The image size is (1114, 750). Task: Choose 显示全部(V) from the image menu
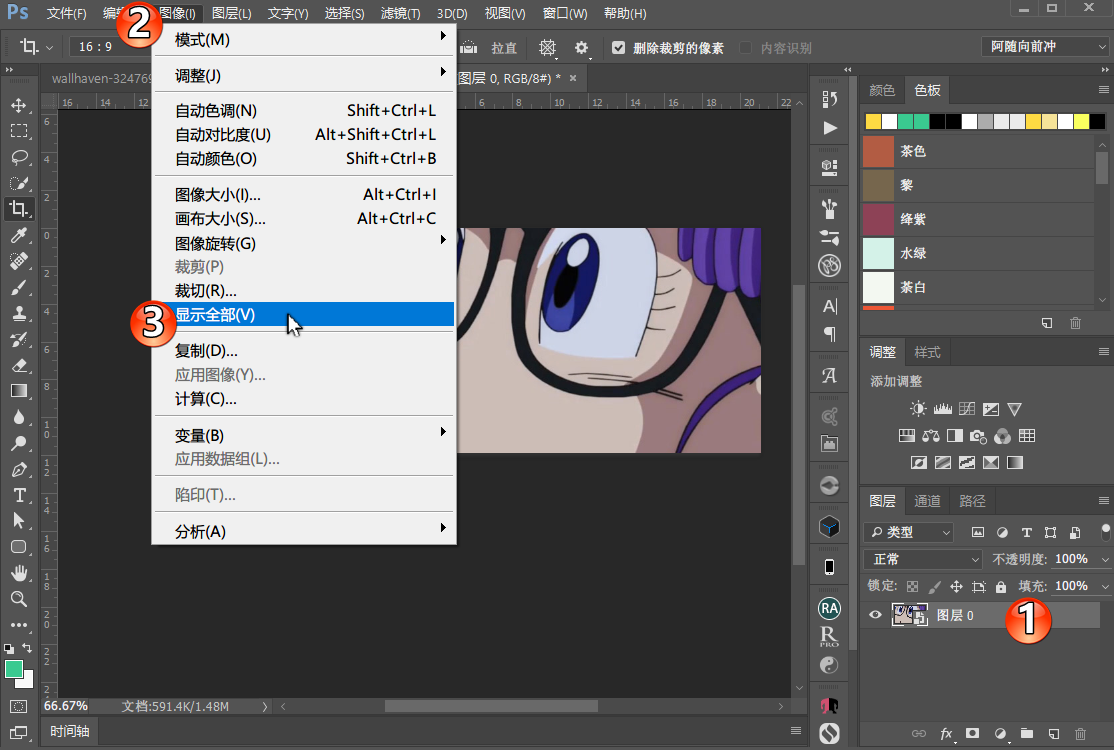[215, 315]
